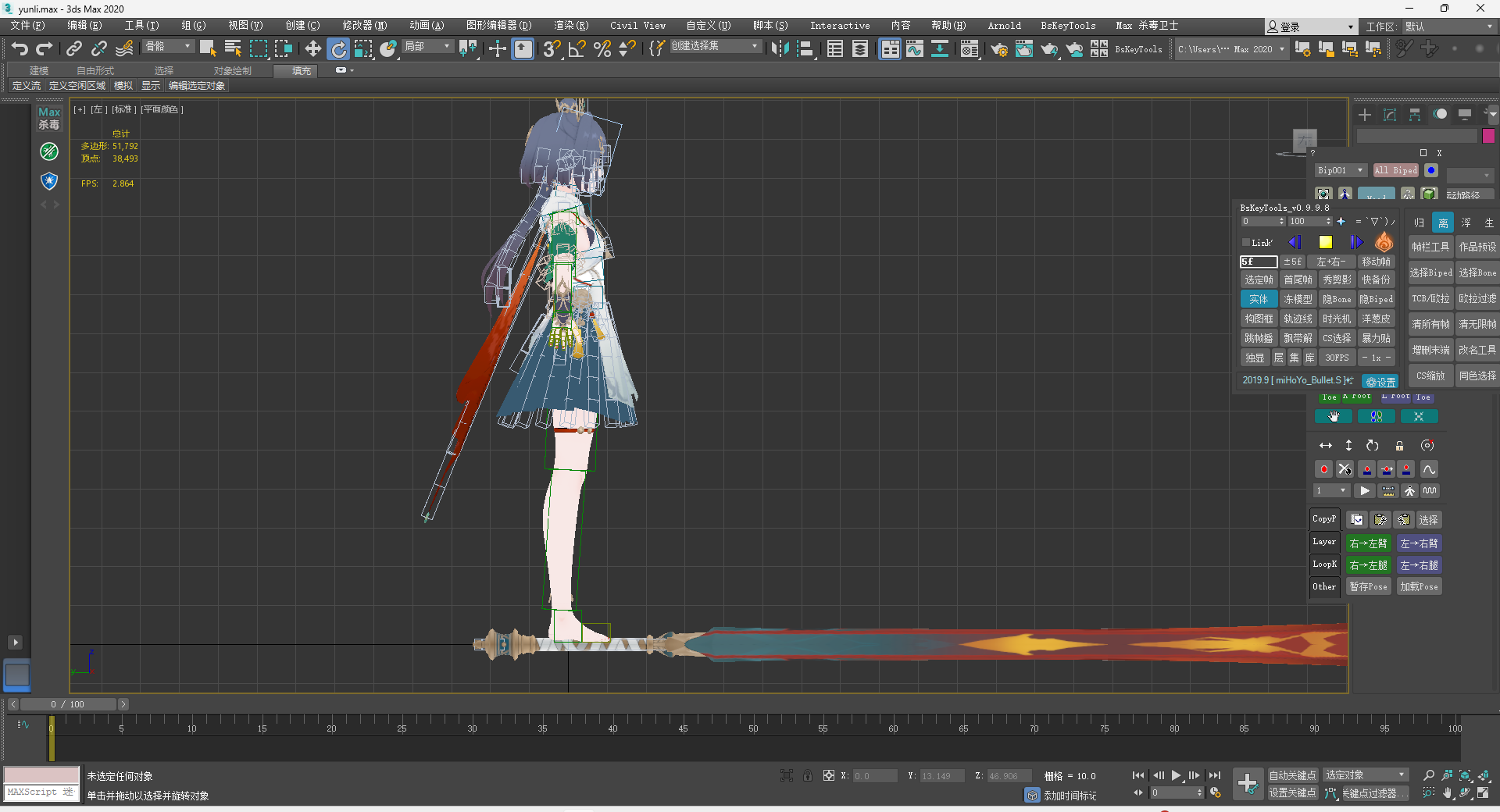Click the orange flame icon in BsKeyTools

(1384, 242)
